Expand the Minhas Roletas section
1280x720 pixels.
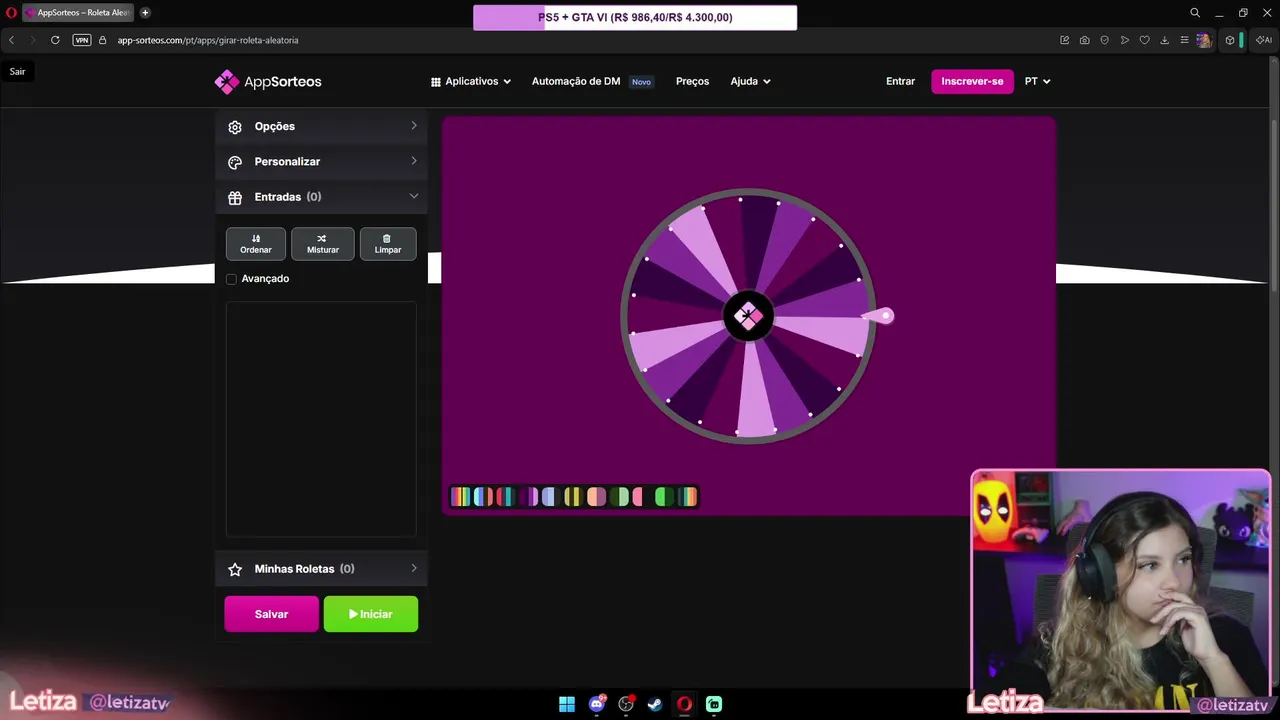click(x=321, y=568)
